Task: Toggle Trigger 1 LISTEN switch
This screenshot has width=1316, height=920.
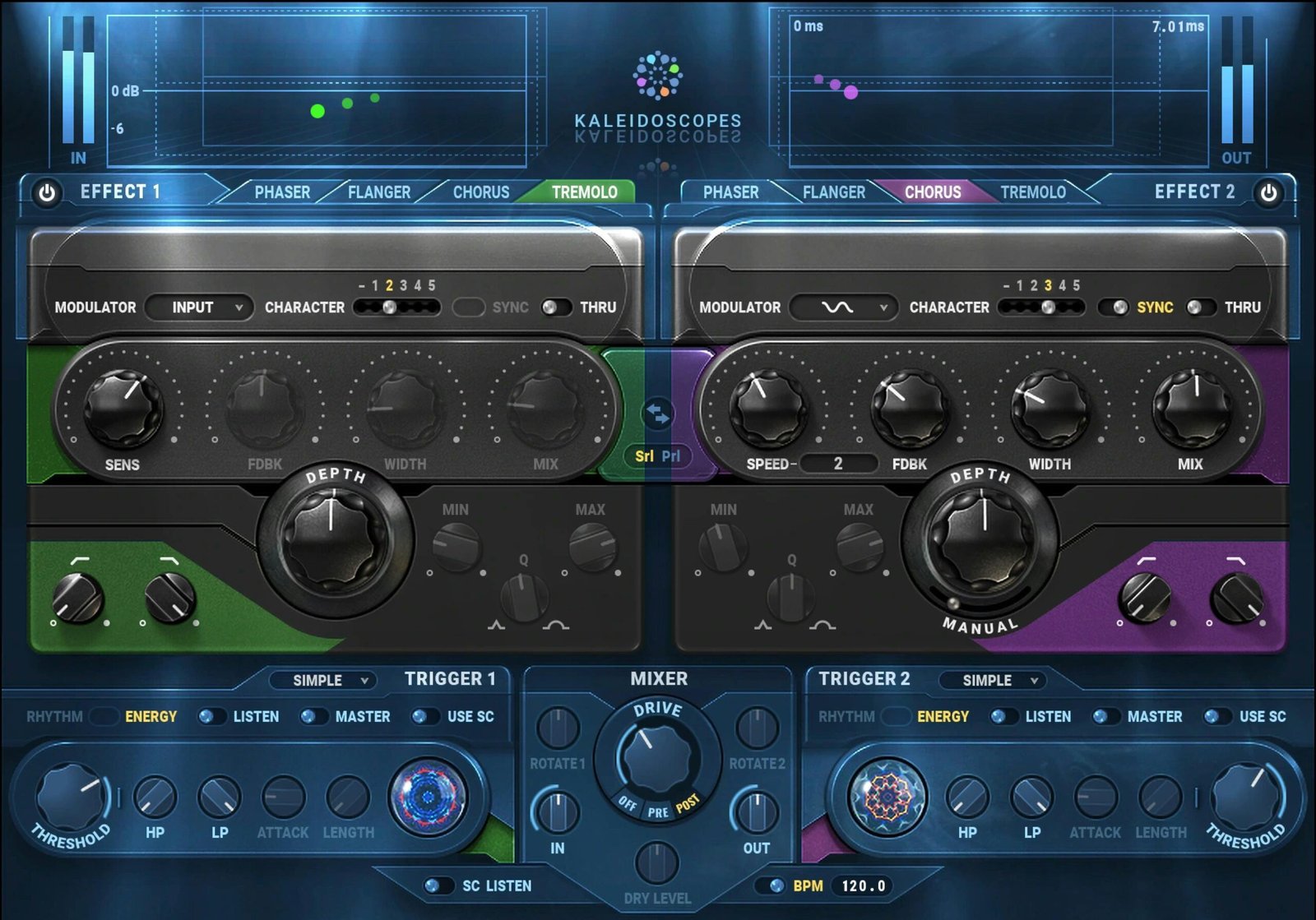Action: point(211,717)
